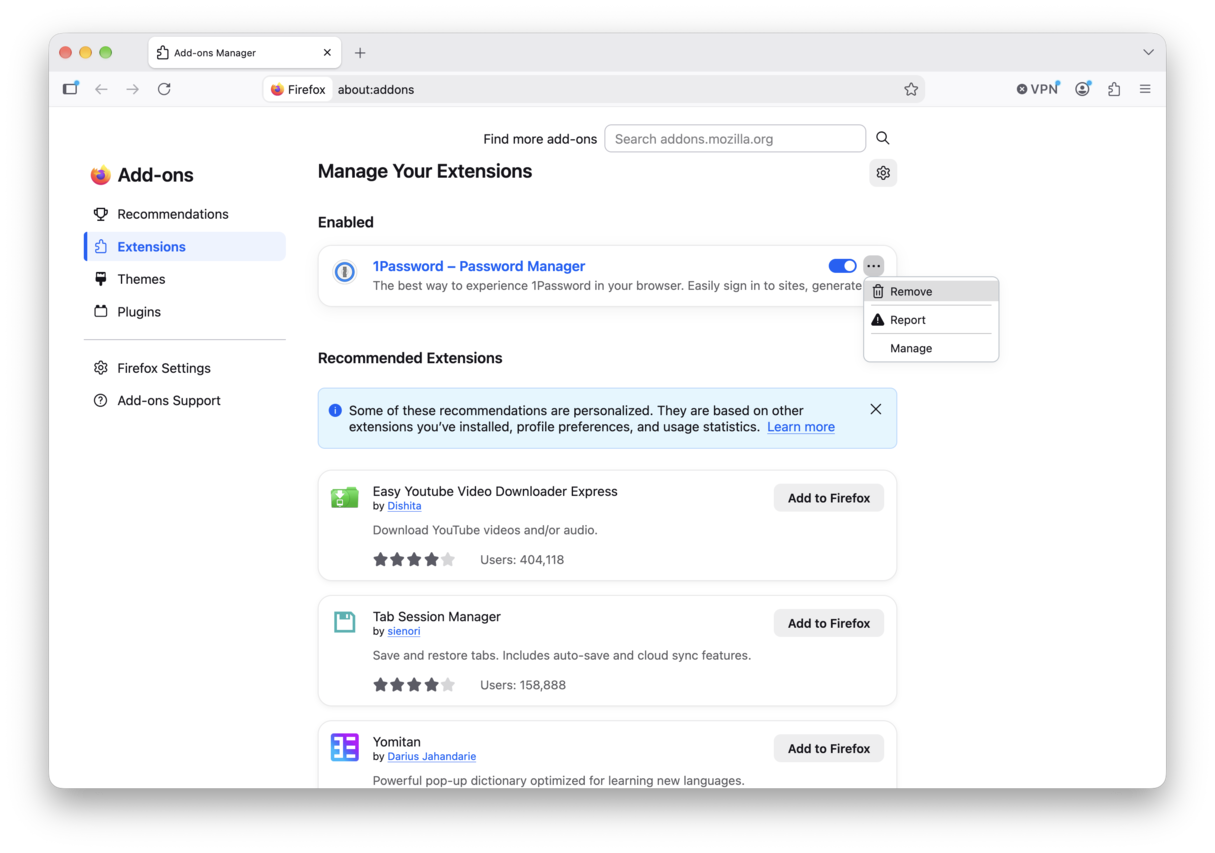The height and width of the screenshot is (853, 1215).
Task: Open the Firefox VPN panel
Action: (x=1037, y=89)
